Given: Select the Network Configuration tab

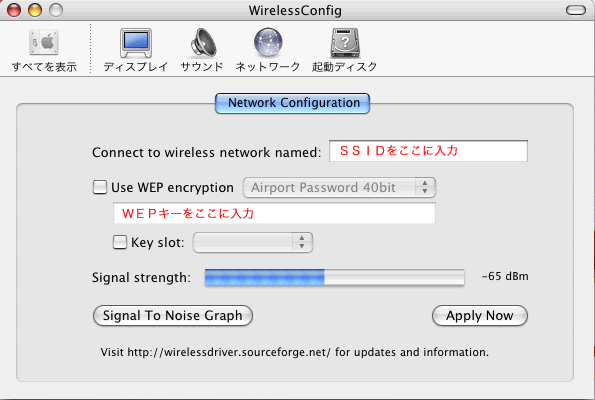Looking at the screenshot, I should tap(293, 103).
